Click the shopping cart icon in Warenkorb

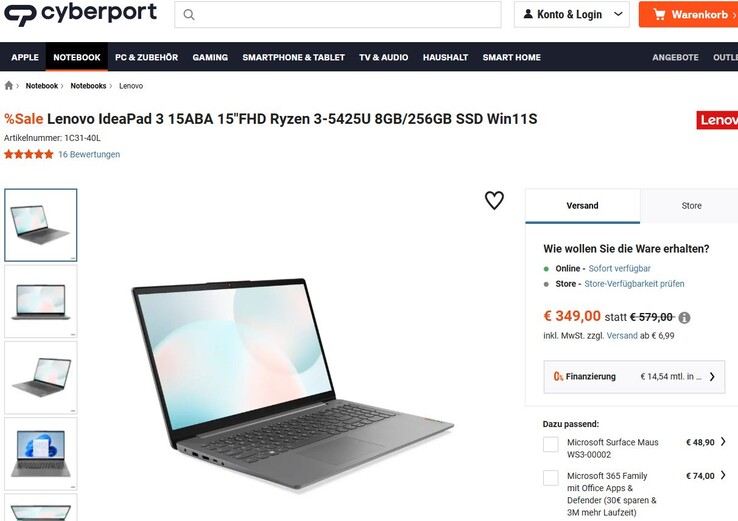tap(659, 15)
